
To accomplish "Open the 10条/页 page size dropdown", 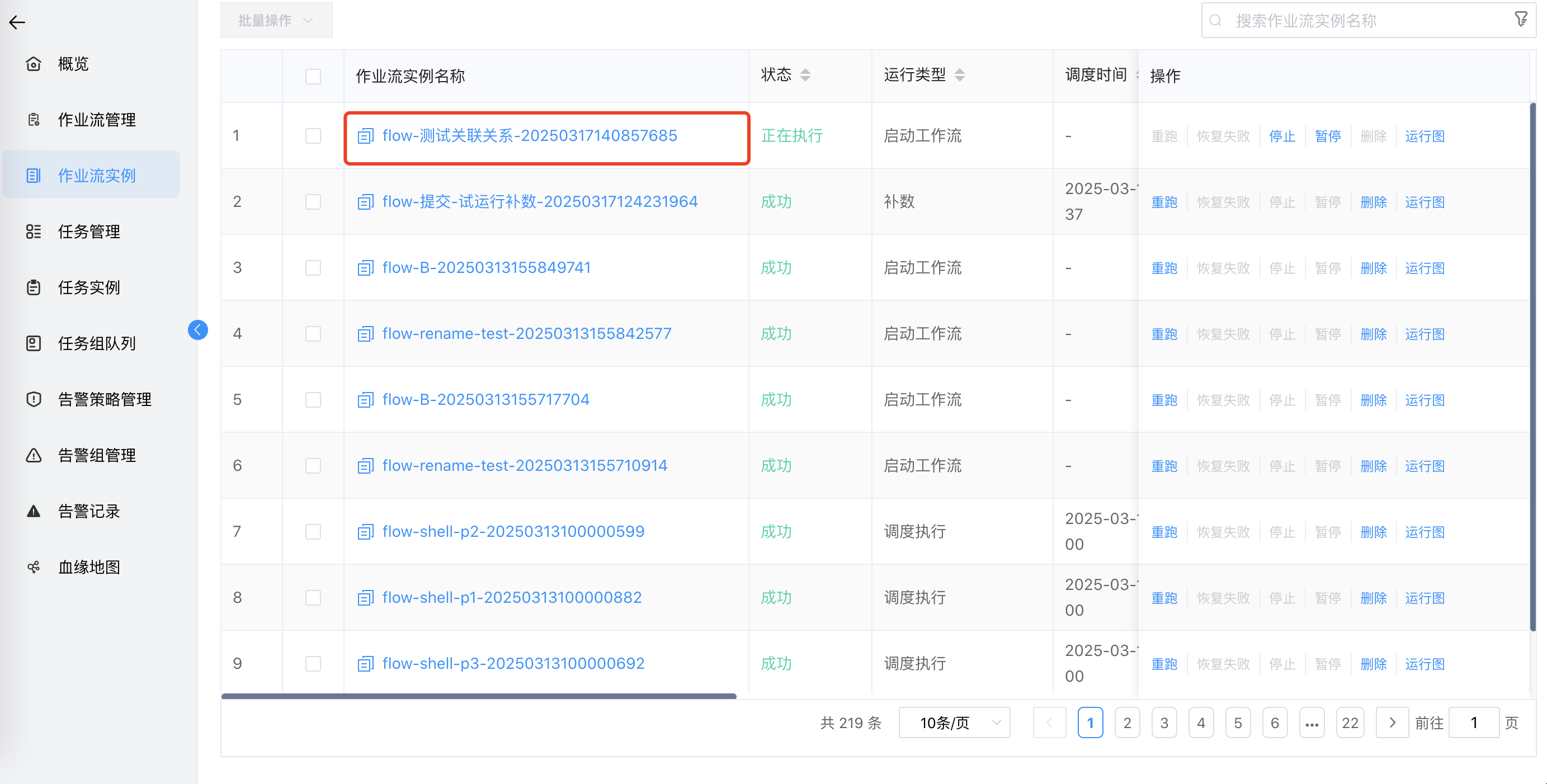I will (954, 723).
